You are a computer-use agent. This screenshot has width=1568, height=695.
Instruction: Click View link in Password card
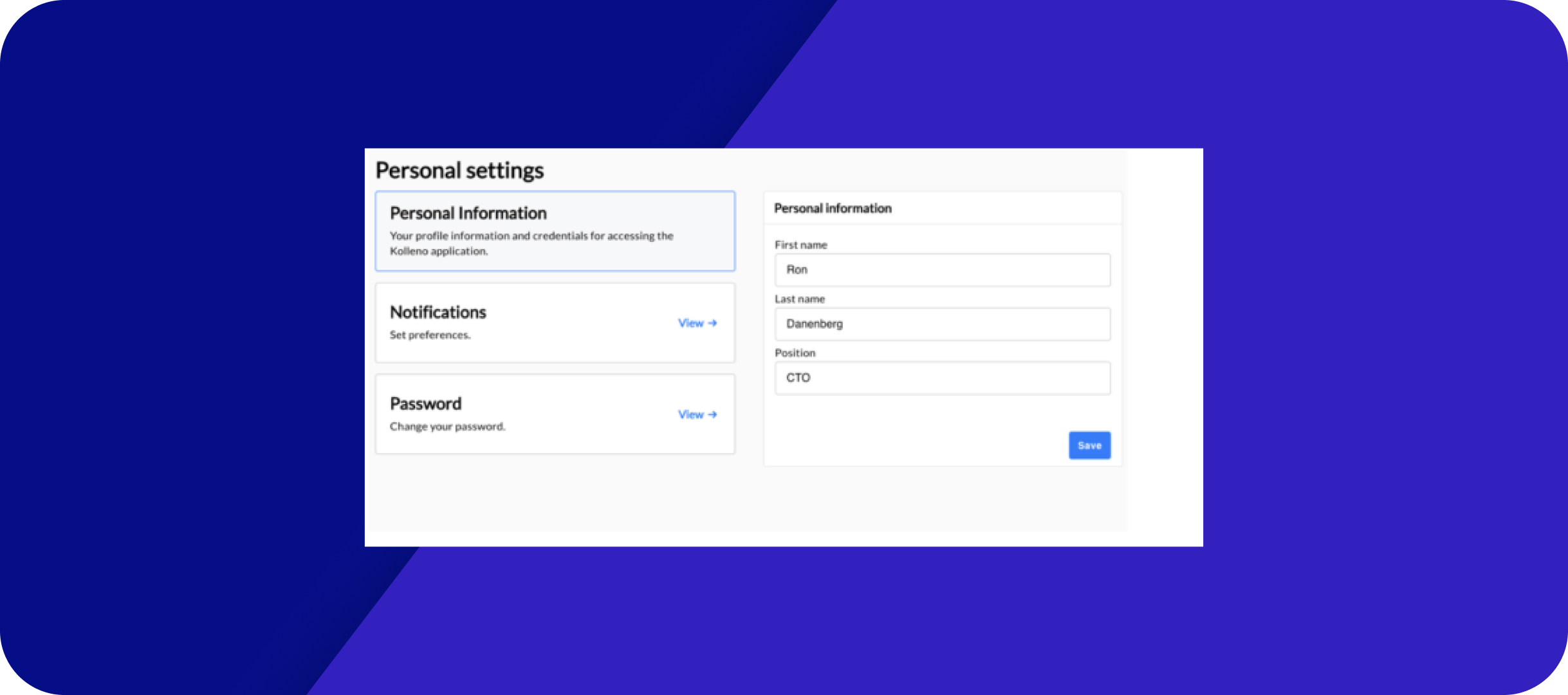pos(690,414)
